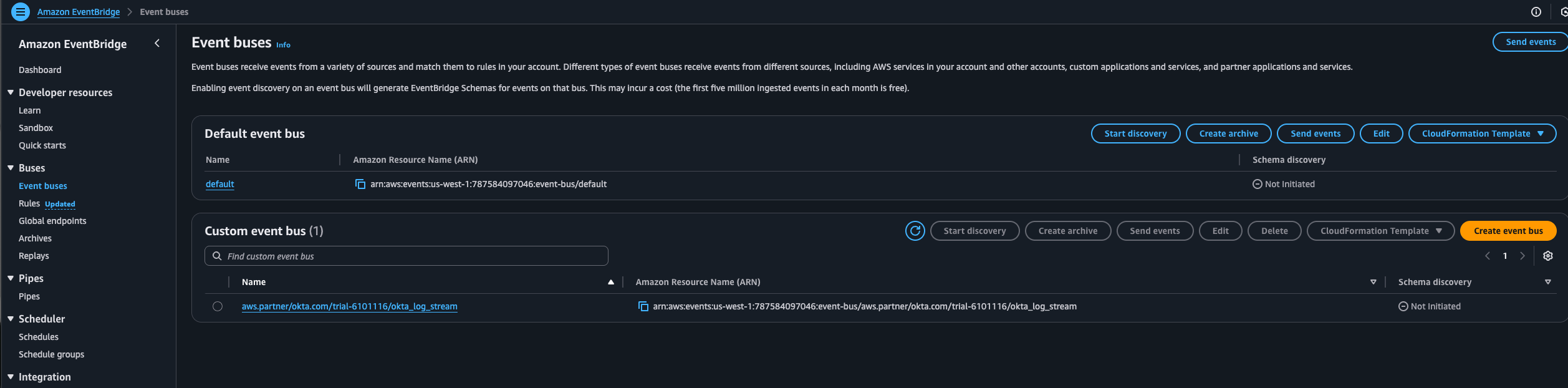This screenshot has width=1568, height=388.
Task: Open table preferences gear icon
Action: [x=1547, y=256]
